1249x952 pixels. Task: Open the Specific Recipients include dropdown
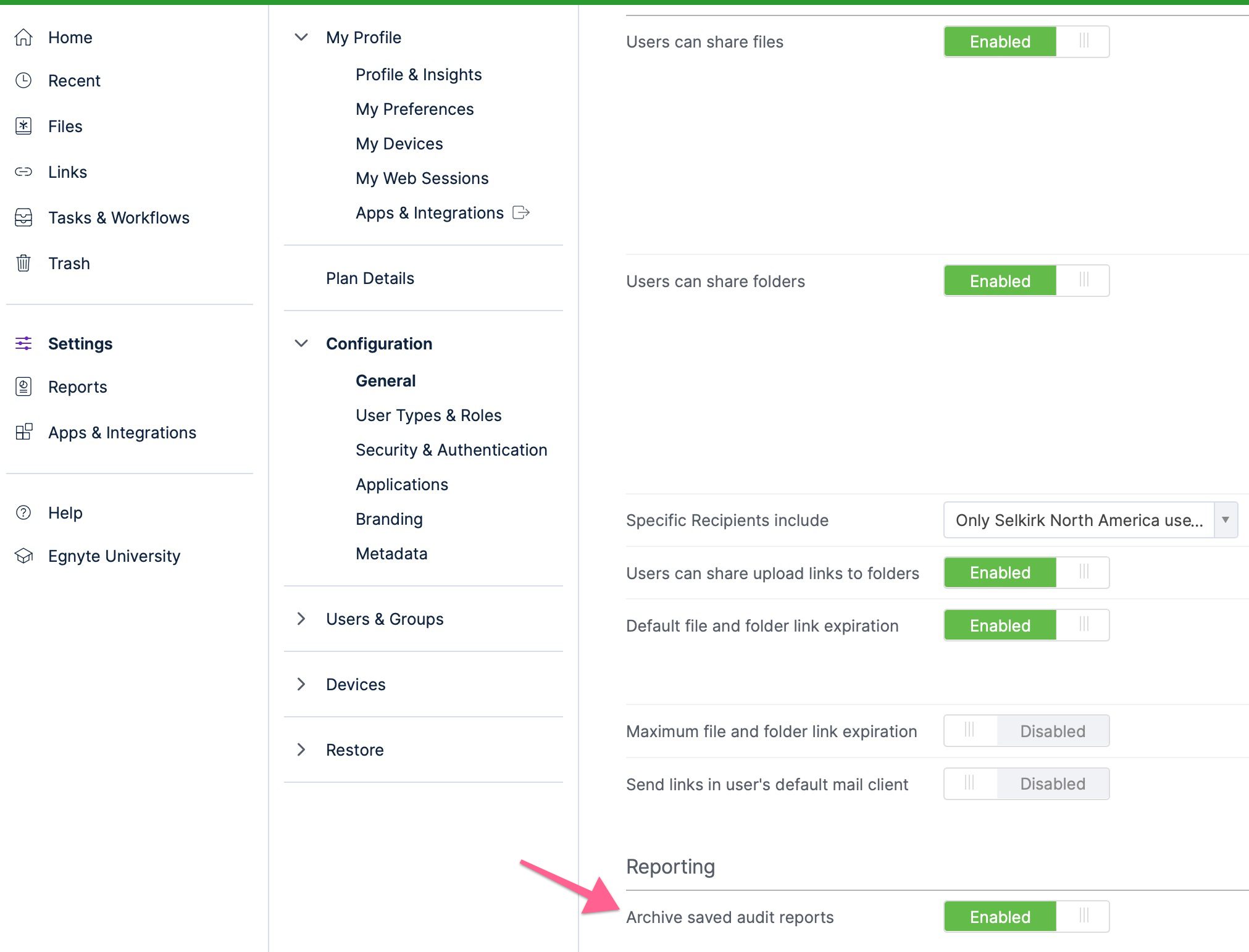click(x=1090, y=520)
